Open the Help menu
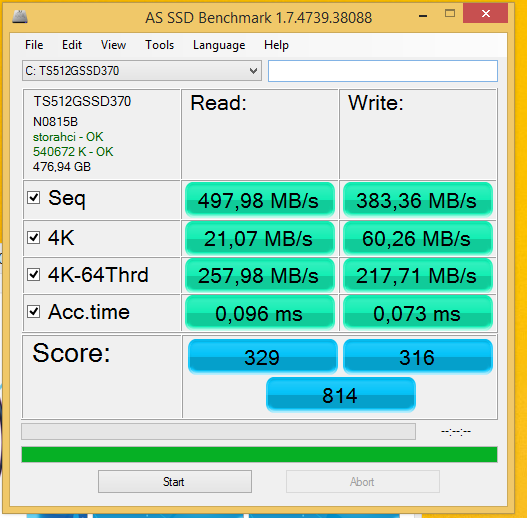The image size is (527, 518). (276, 45)
